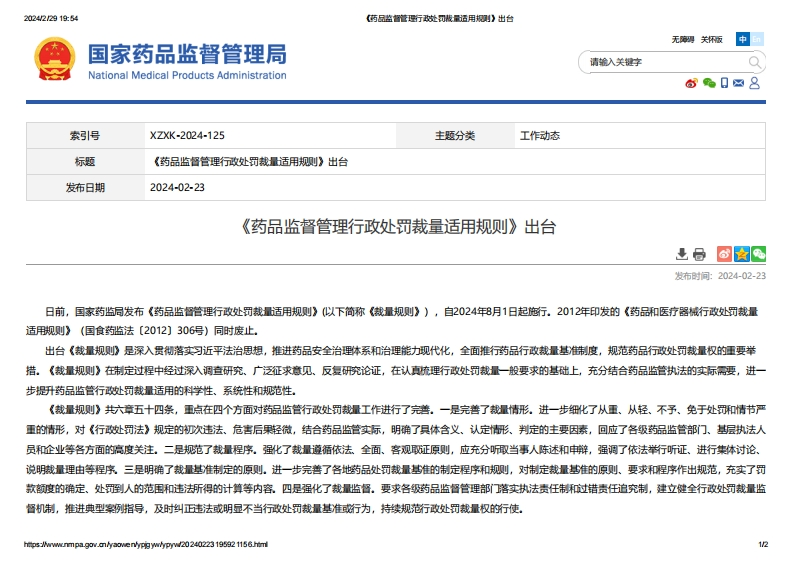793x561 pixels.
Task: Share article to WeChat green icon
Action: (759, 254)
